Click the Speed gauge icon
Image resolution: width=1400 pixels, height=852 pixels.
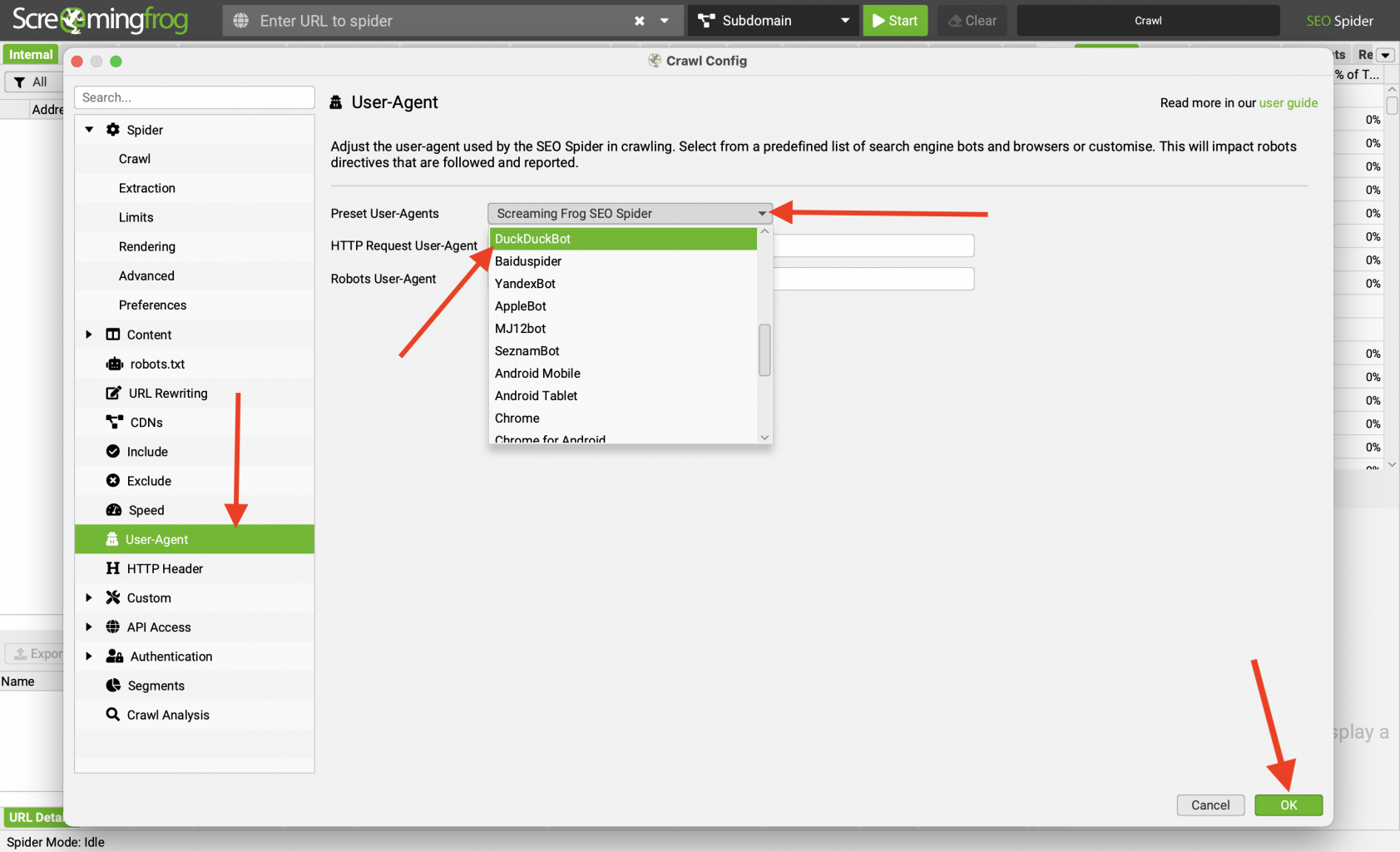[114, 510]
